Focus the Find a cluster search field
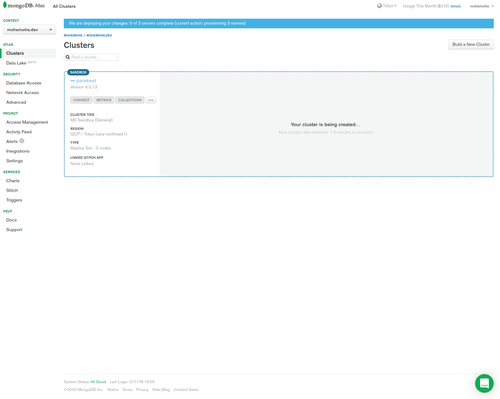 pos(91,57)
